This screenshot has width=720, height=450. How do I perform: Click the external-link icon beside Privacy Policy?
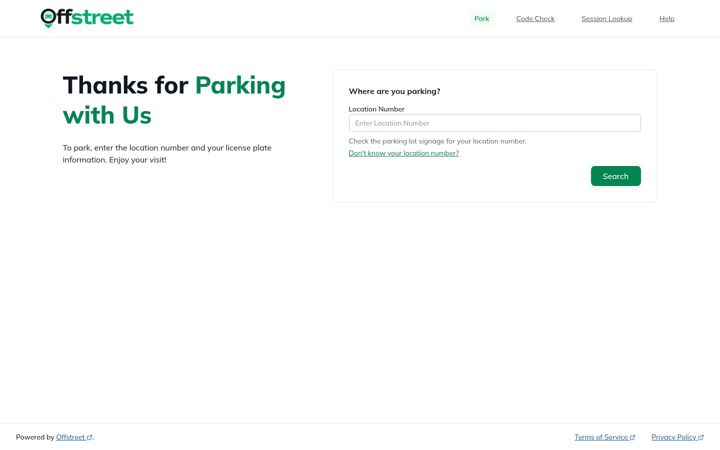[701, 438]
